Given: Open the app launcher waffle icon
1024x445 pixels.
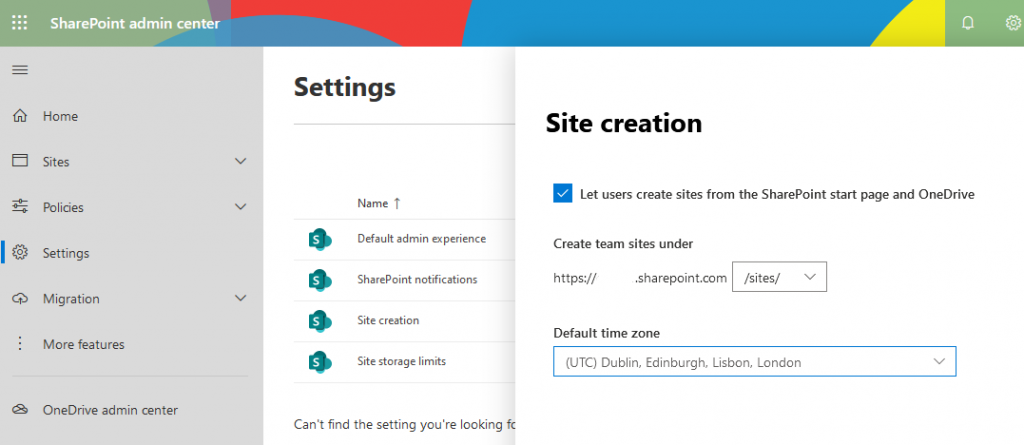Looking at the screenshot, I should [x=20, y=23].
